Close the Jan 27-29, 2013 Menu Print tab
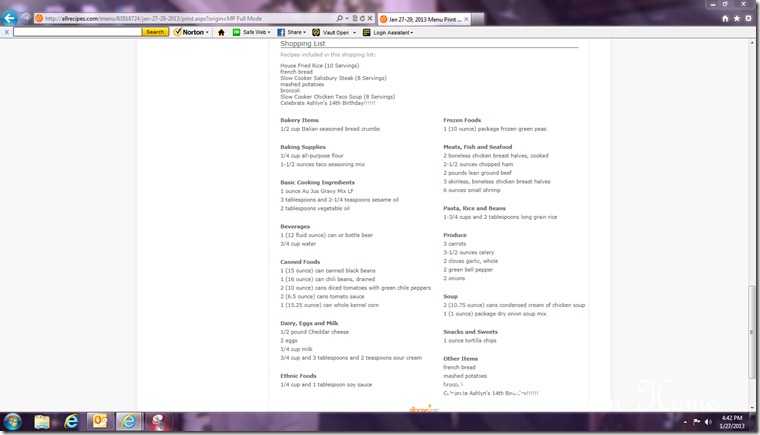The height and width of the screenshot is (435, 760). pyautogui.click(x=466, y=19)
